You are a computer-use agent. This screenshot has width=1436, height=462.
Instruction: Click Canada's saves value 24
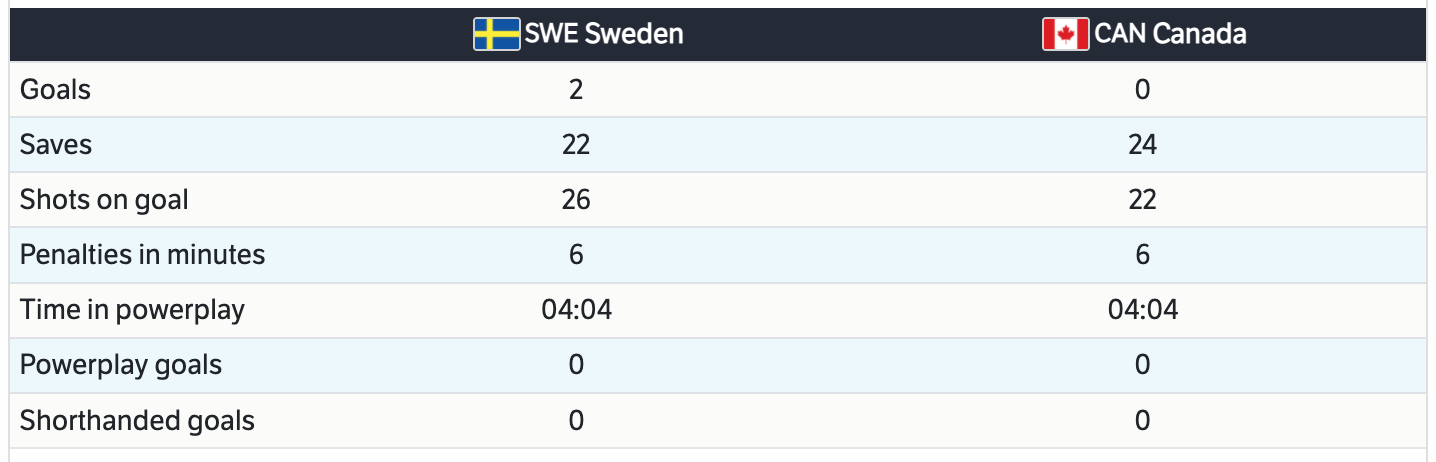(x=1143, y=145)
